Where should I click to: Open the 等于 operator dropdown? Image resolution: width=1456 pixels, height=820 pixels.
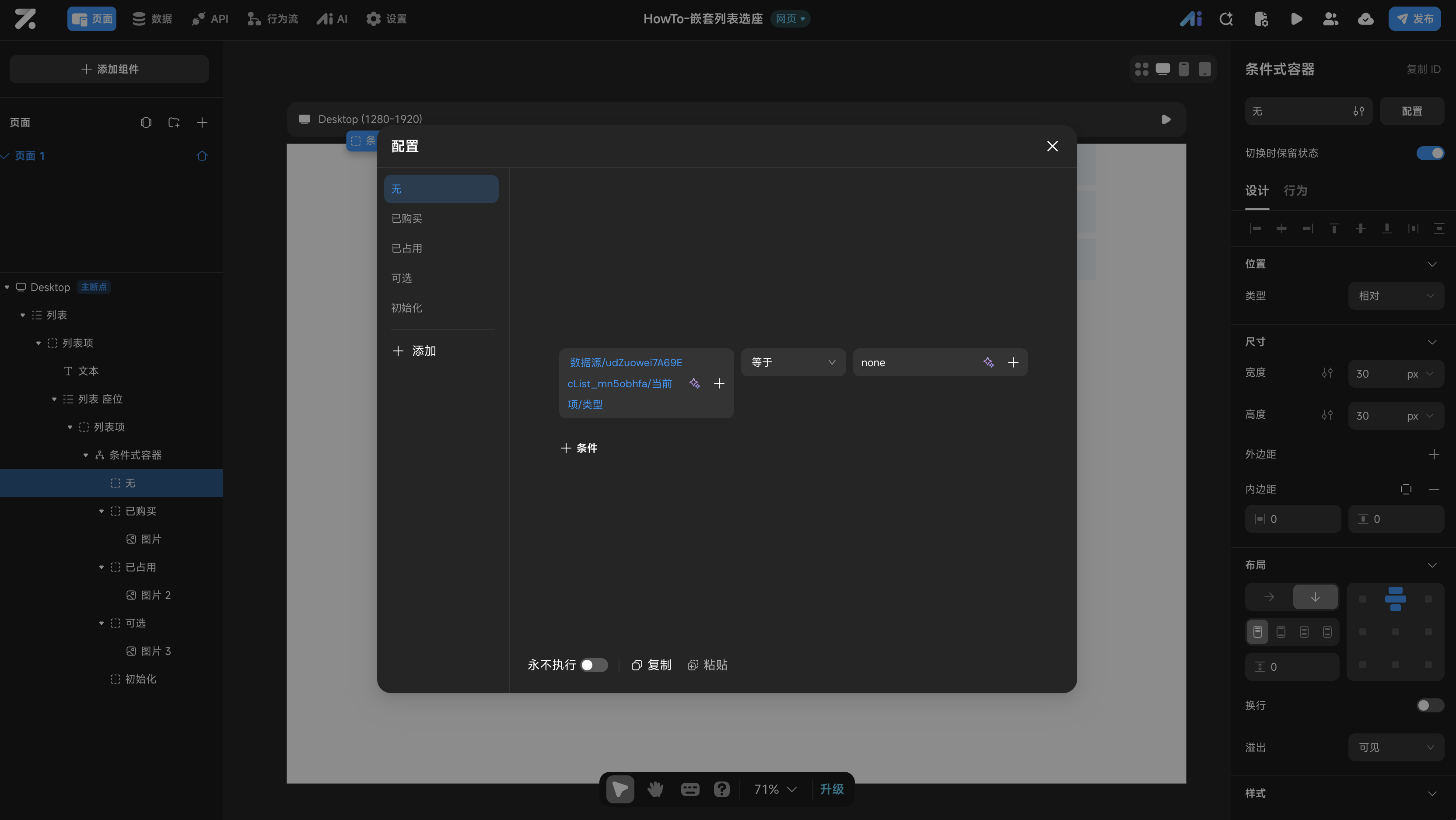[792, 362]
